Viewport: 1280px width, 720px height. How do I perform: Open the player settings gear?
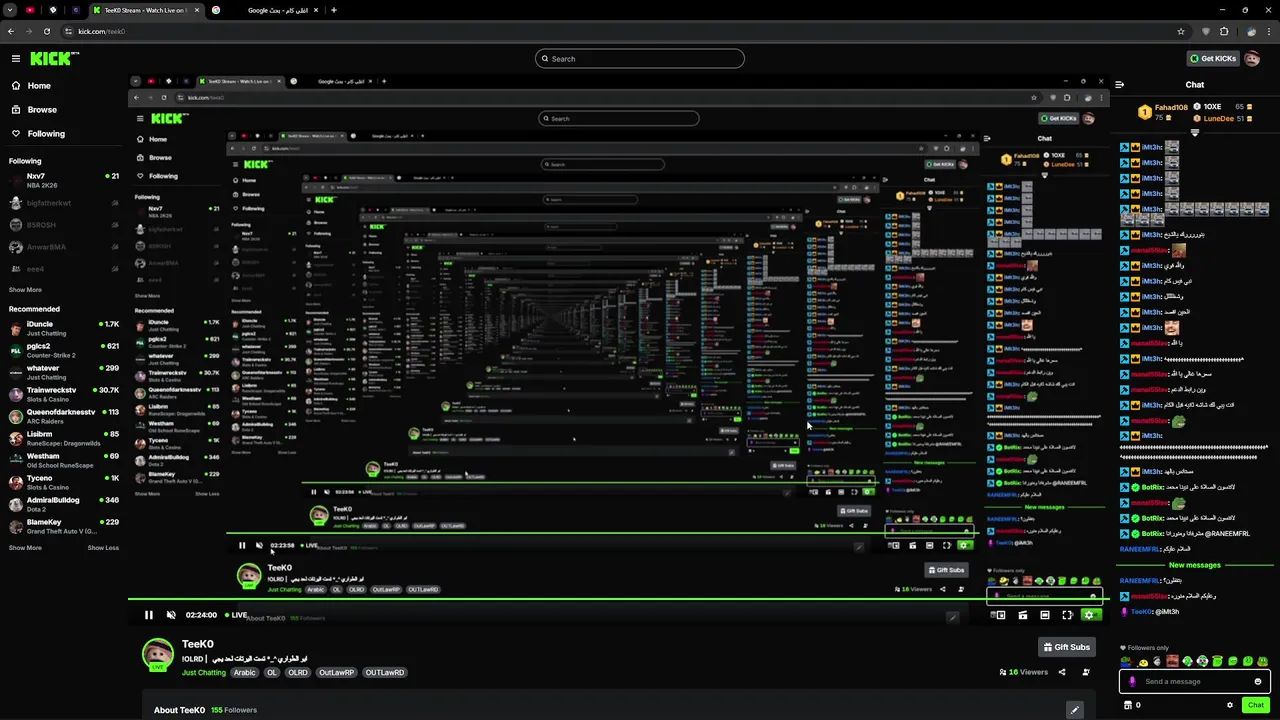(1089, 615)
